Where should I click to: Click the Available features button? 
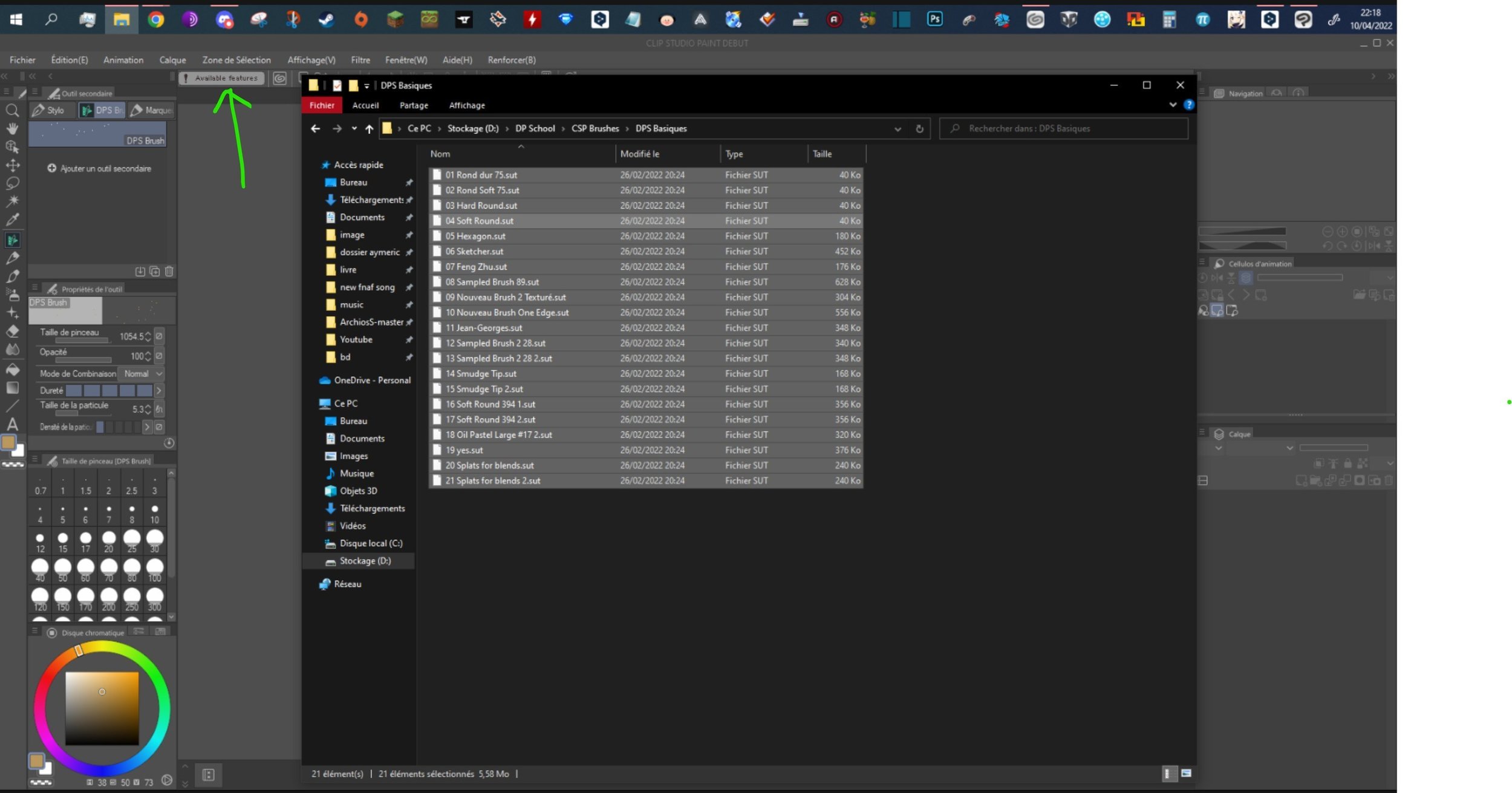(221, 78)
